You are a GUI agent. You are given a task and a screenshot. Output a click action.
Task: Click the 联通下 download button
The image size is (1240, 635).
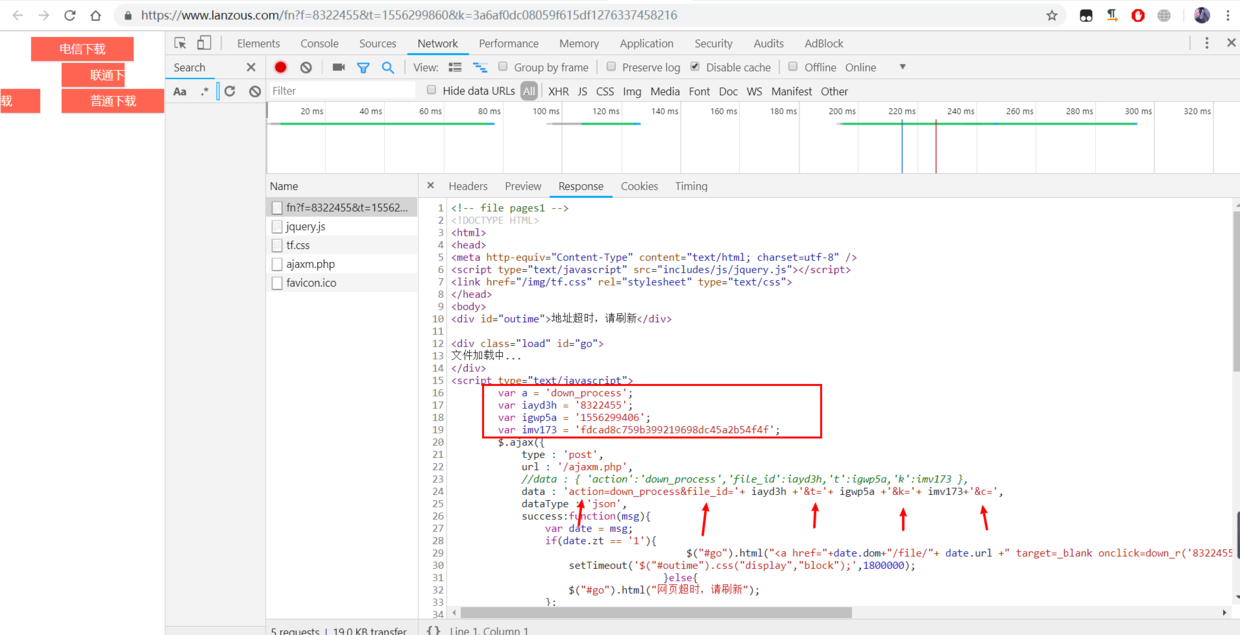(x=94, y=75)
